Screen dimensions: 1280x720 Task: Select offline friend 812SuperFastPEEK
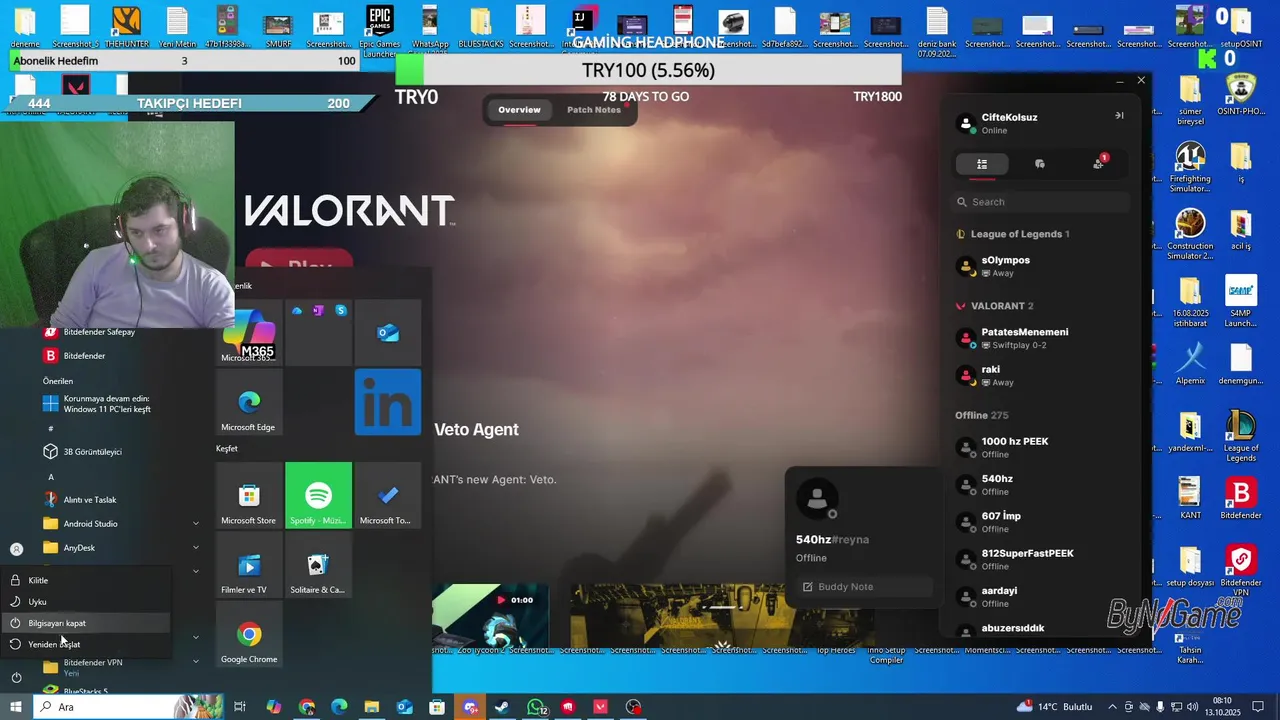[1040, 559]
